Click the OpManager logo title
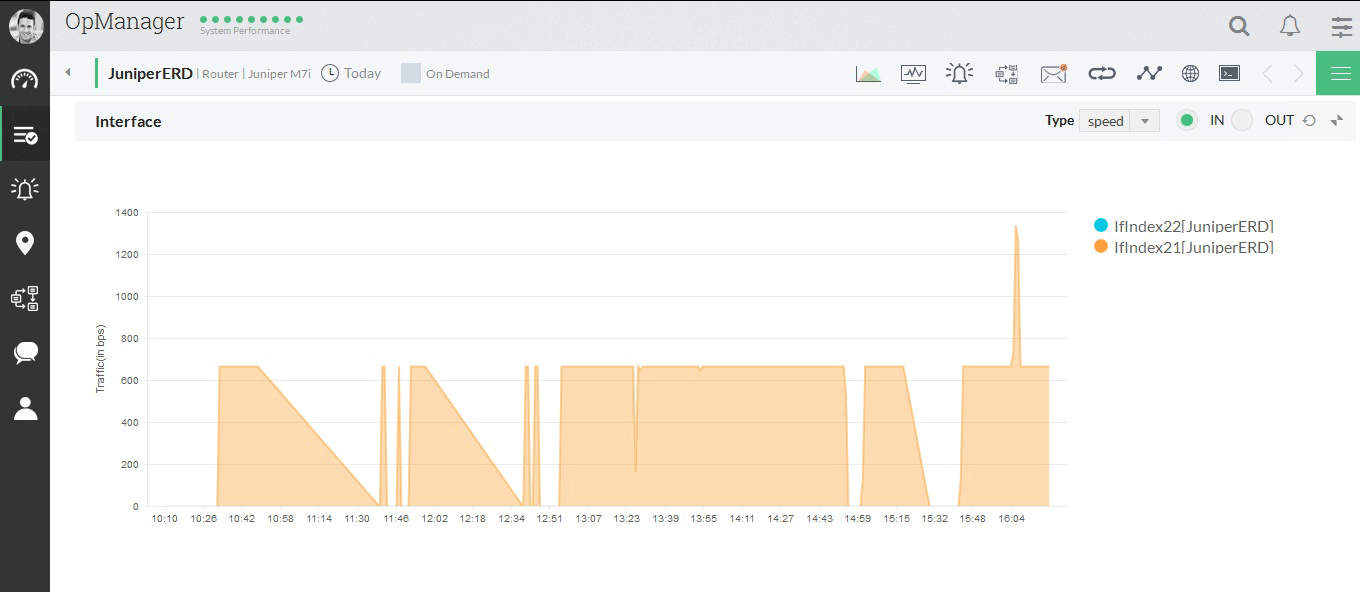Screen dimensions: 1360x592 click(x=125, y=21)
